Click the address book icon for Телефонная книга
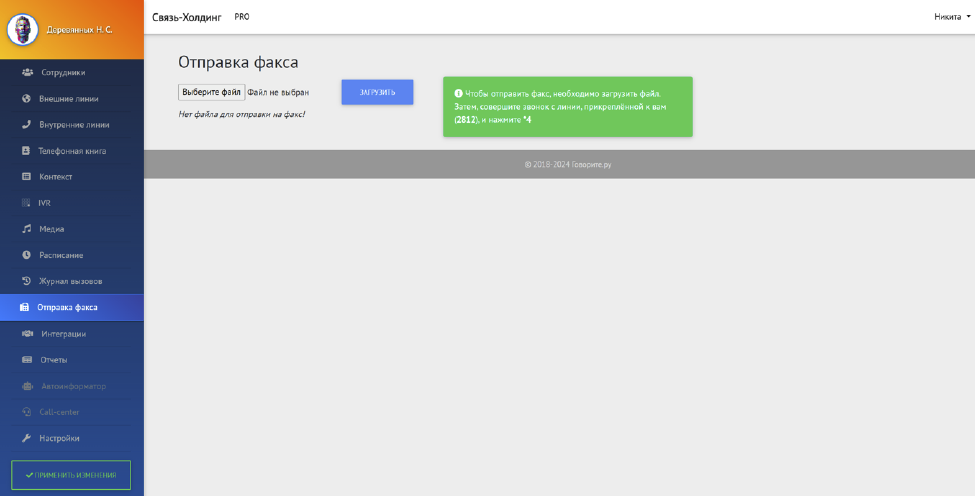The height and width of the screenshot is (496, 975). click(27, 151)
